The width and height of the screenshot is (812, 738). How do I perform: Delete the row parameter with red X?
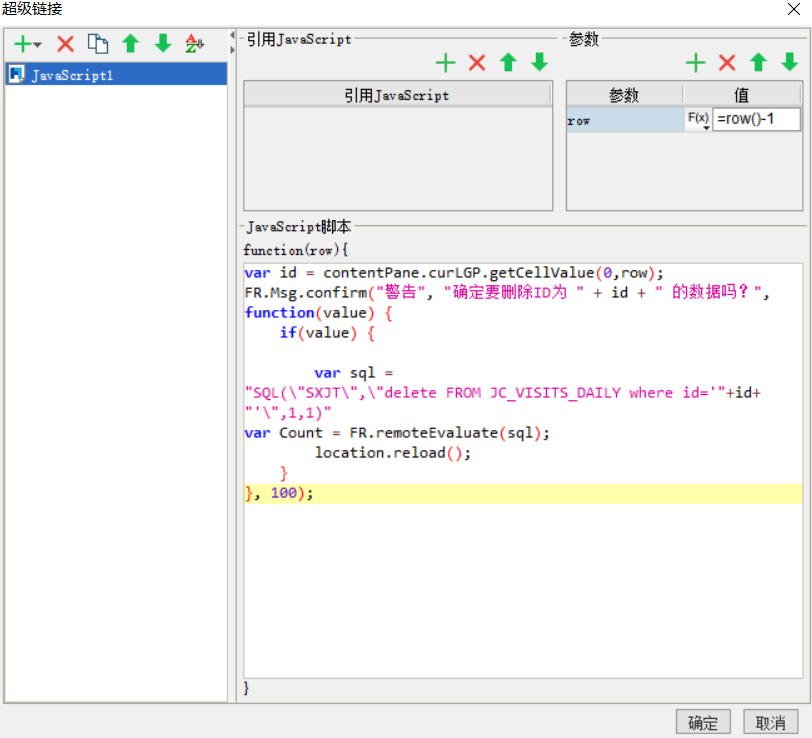coord(726,62)
